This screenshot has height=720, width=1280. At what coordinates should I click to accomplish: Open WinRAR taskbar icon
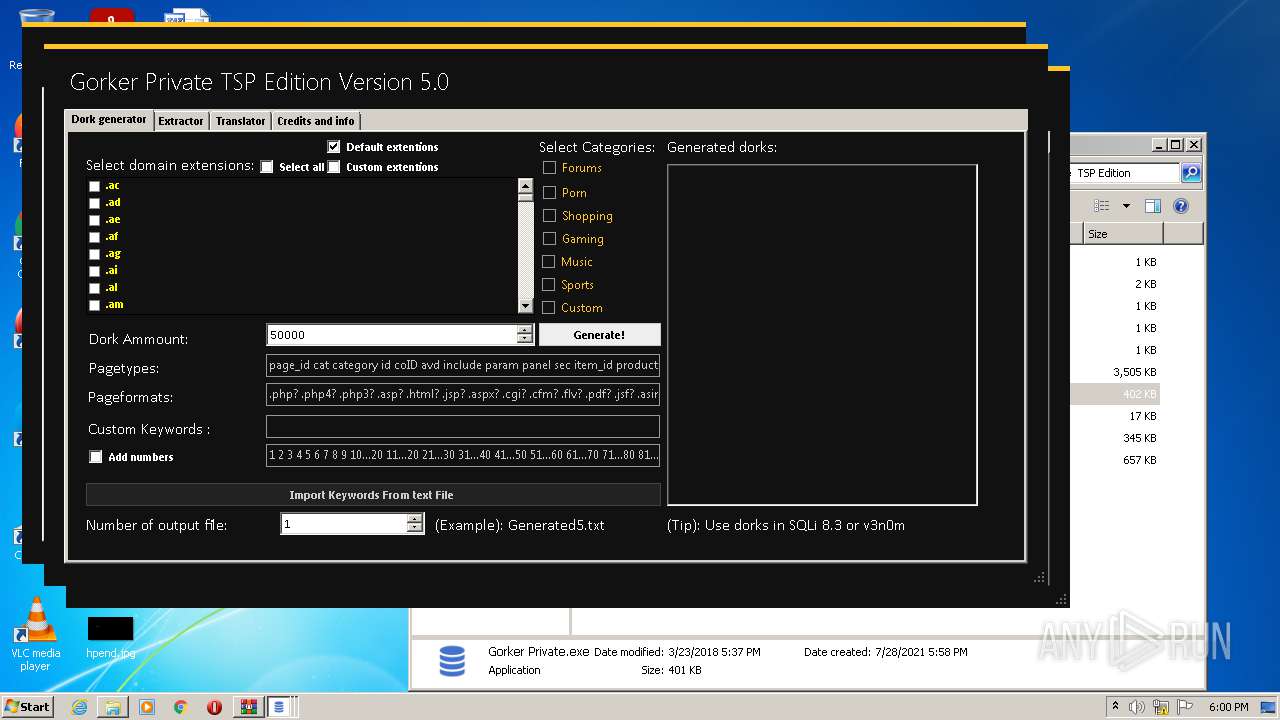(248, 707)
